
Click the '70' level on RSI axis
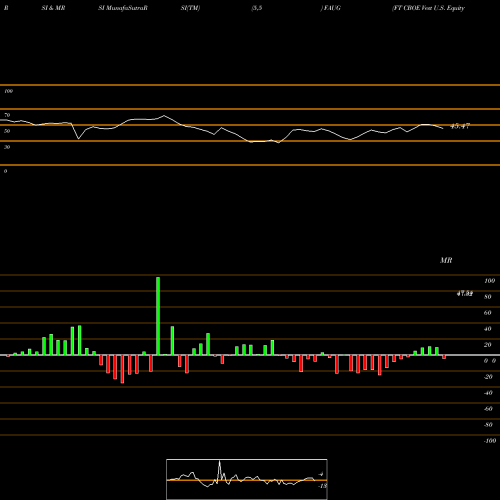(7, 115)
